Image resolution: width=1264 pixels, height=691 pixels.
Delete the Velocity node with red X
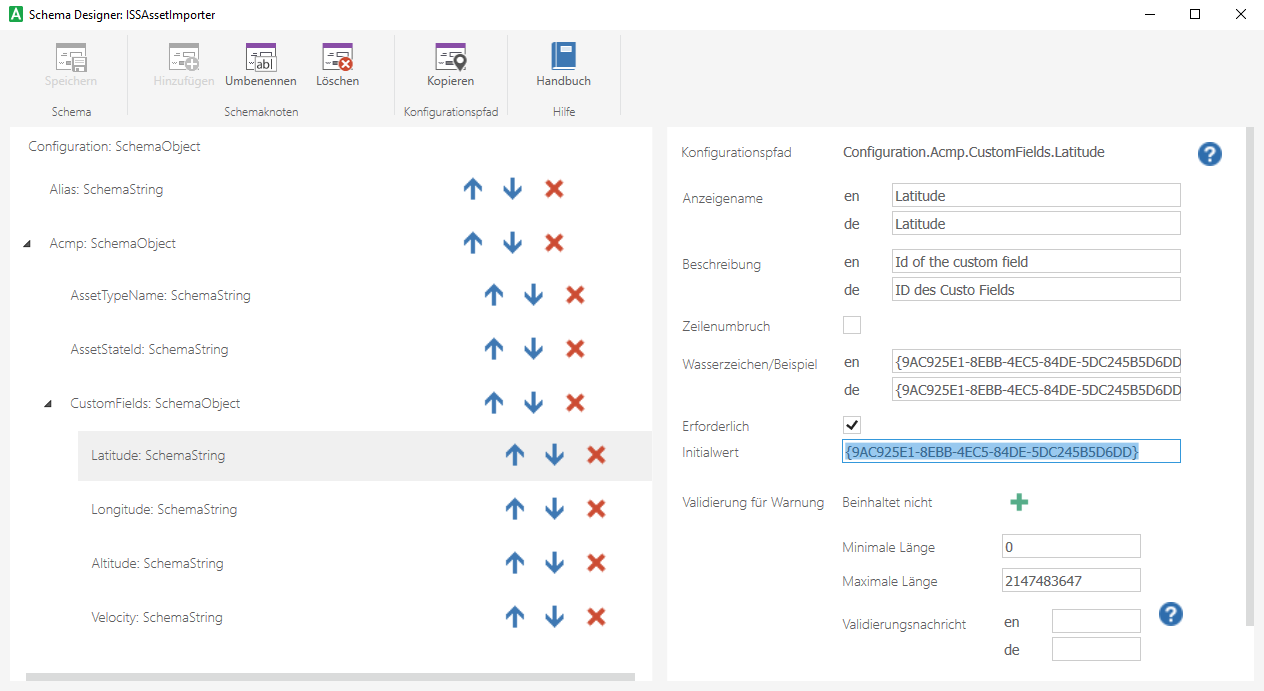click(x=596, y=617)
